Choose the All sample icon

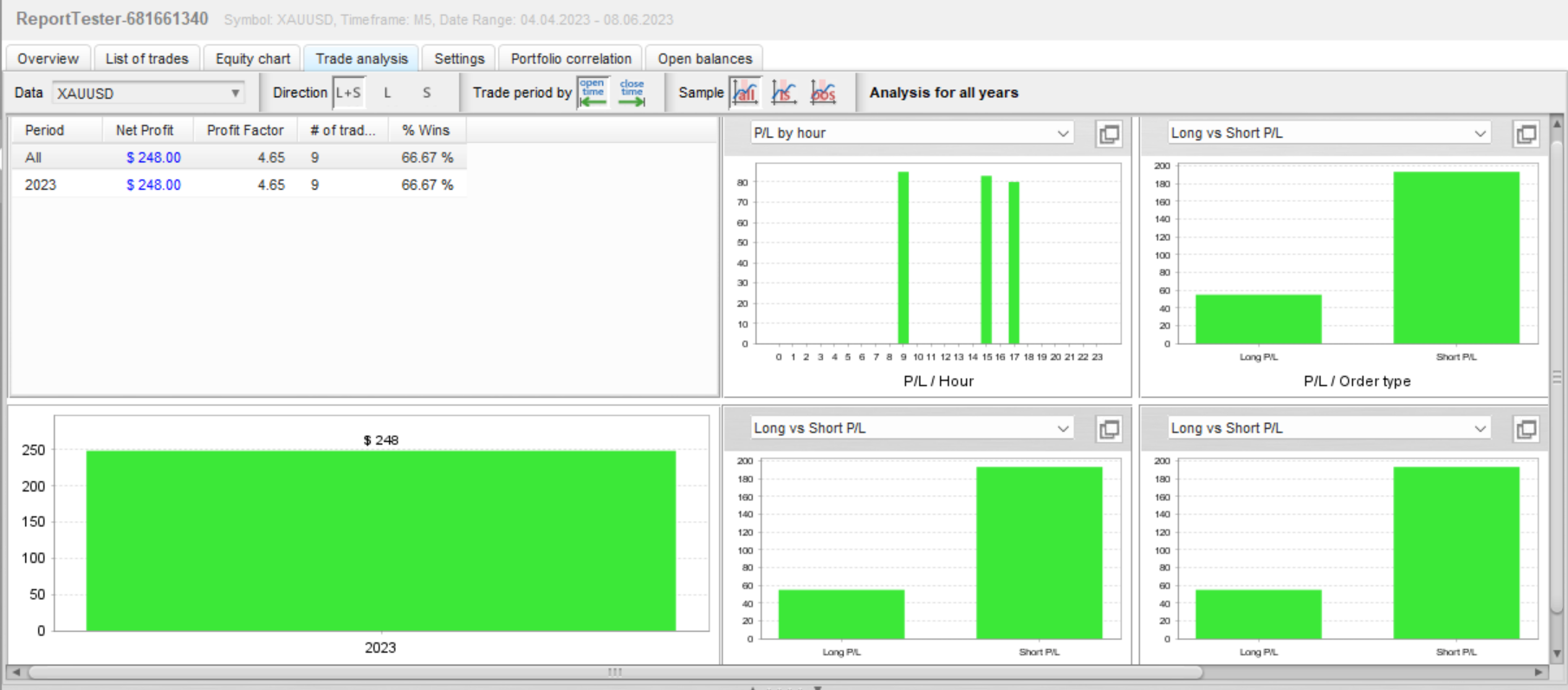point(745,93)
